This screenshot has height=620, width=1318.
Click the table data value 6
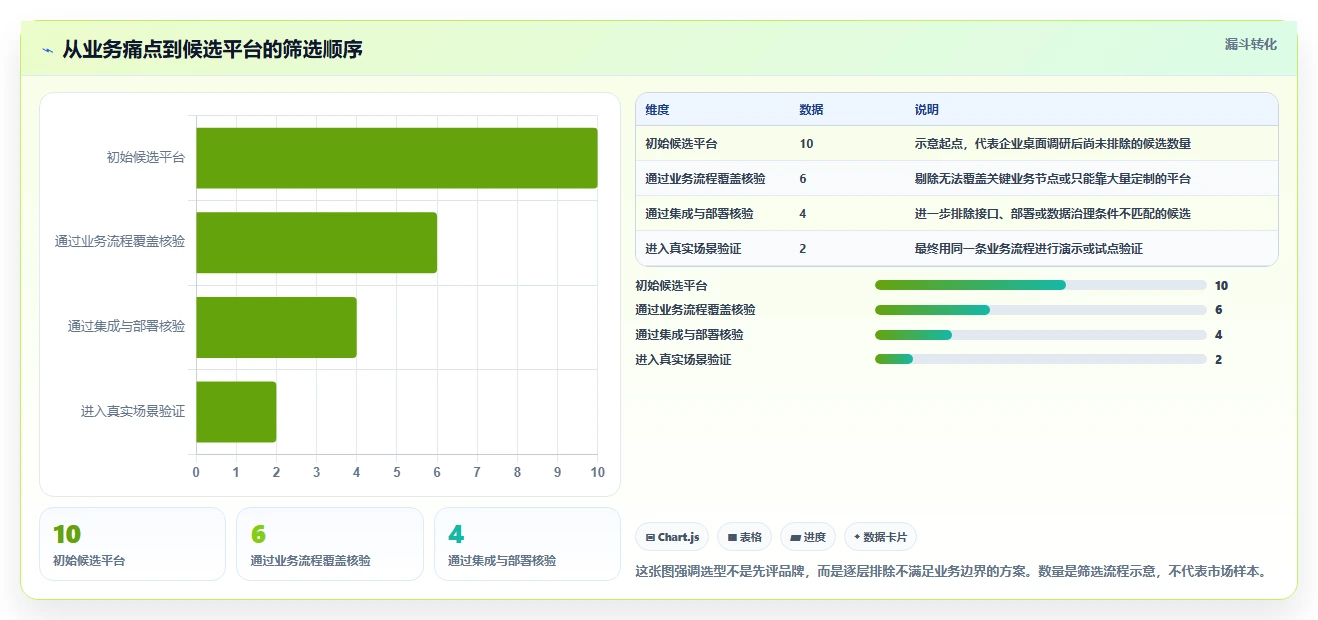coord(803,179)
